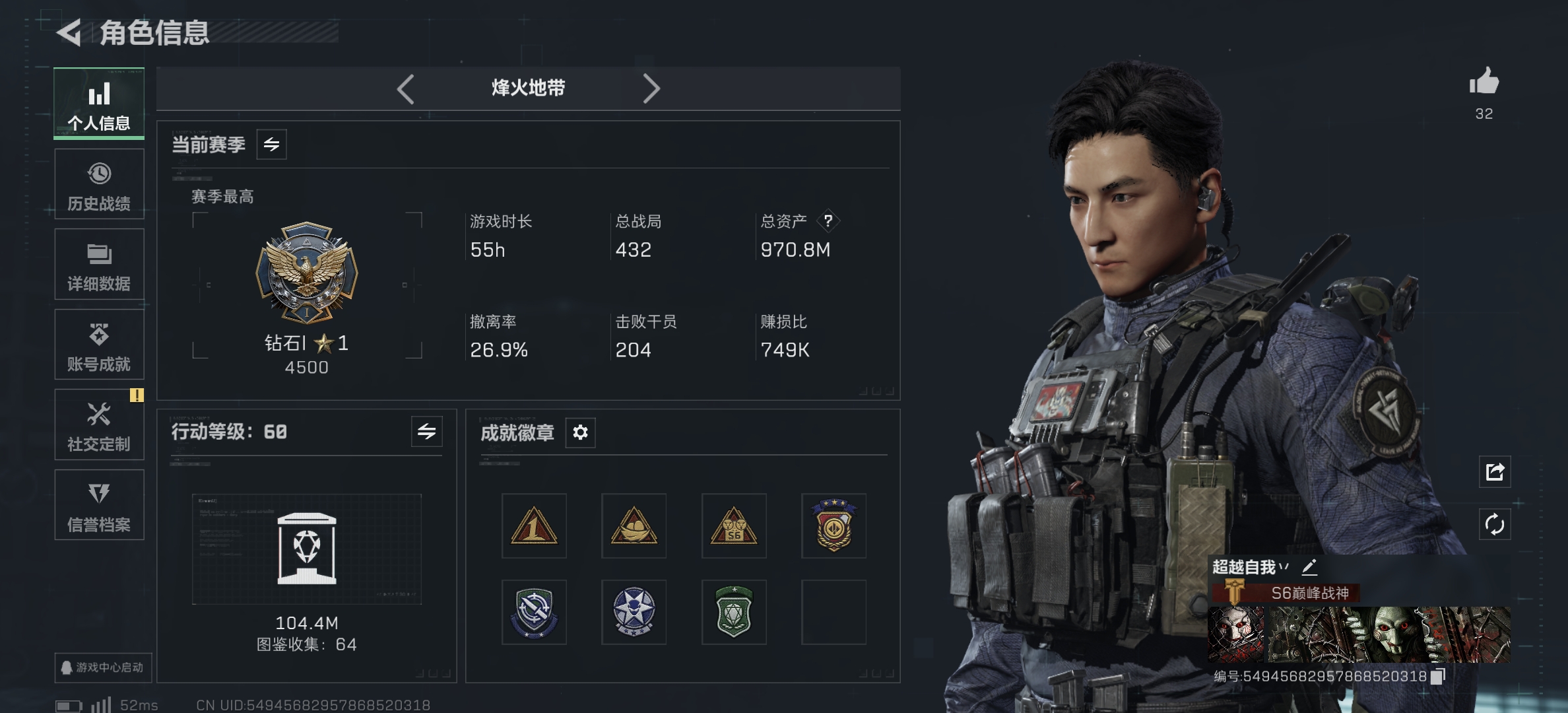Screen dimensions: 1568x713
Task: Open the 社交定制 tab with the alert badge
Action: click(x=99, y=424)
